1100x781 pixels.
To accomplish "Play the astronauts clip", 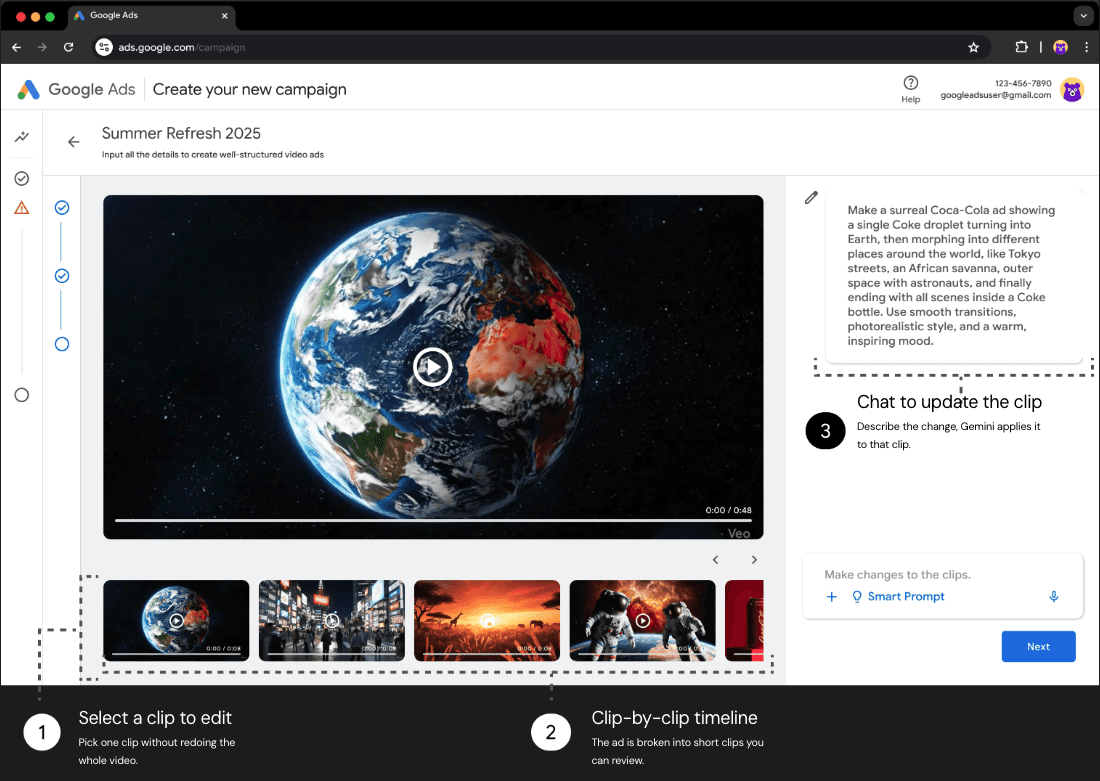I will click(643, 620).
